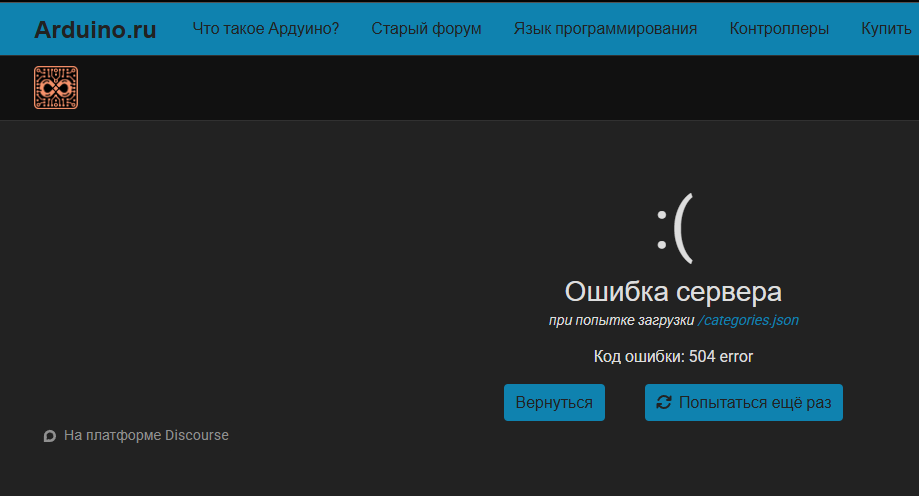Open the 'Контроллеры' menu item
The width and height of the screenshot is (919, 496).
click(779, 28)
